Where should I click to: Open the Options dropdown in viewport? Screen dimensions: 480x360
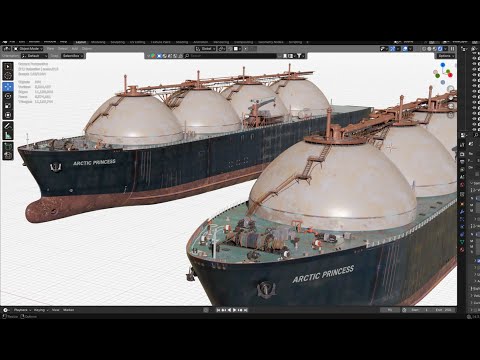coord(446,56)
